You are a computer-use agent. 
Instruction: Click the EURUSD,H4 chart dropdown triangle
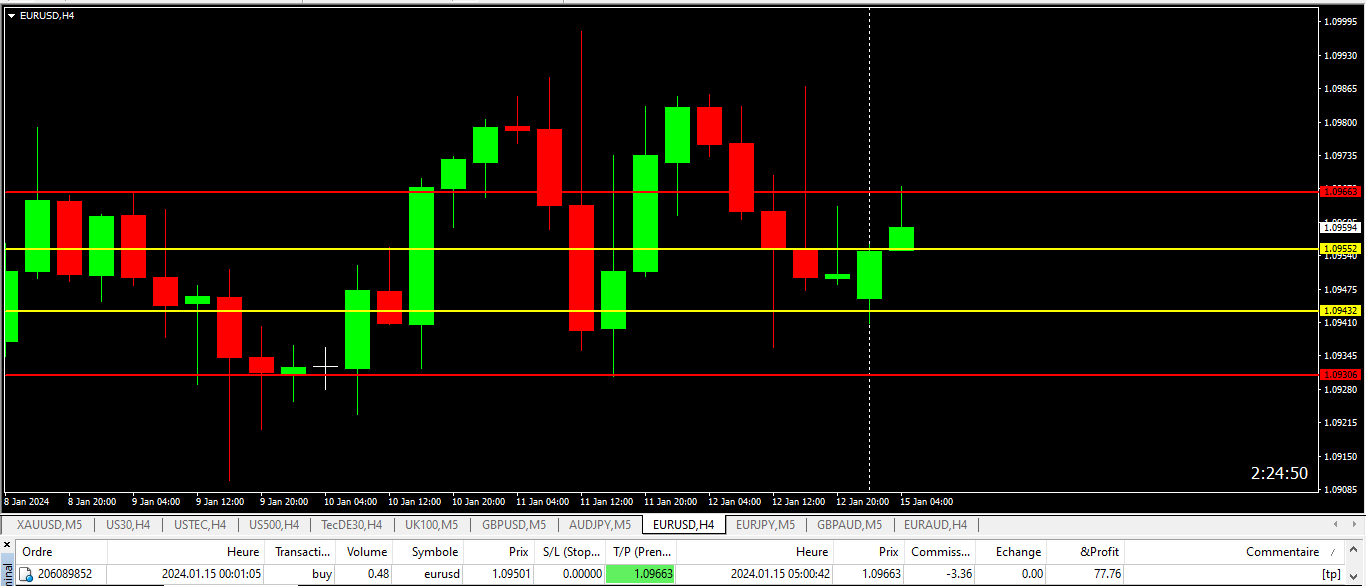(x=11, y=16)
